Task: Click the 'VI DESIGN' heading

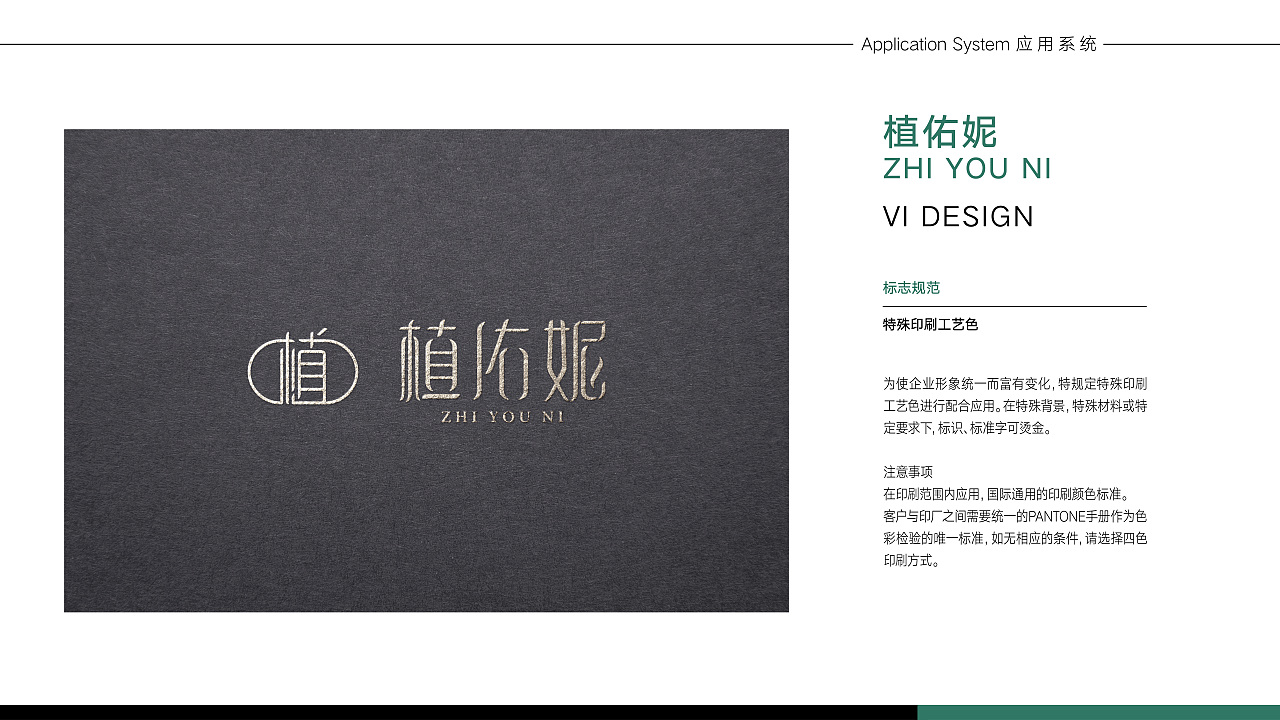Action: [958, 217]
